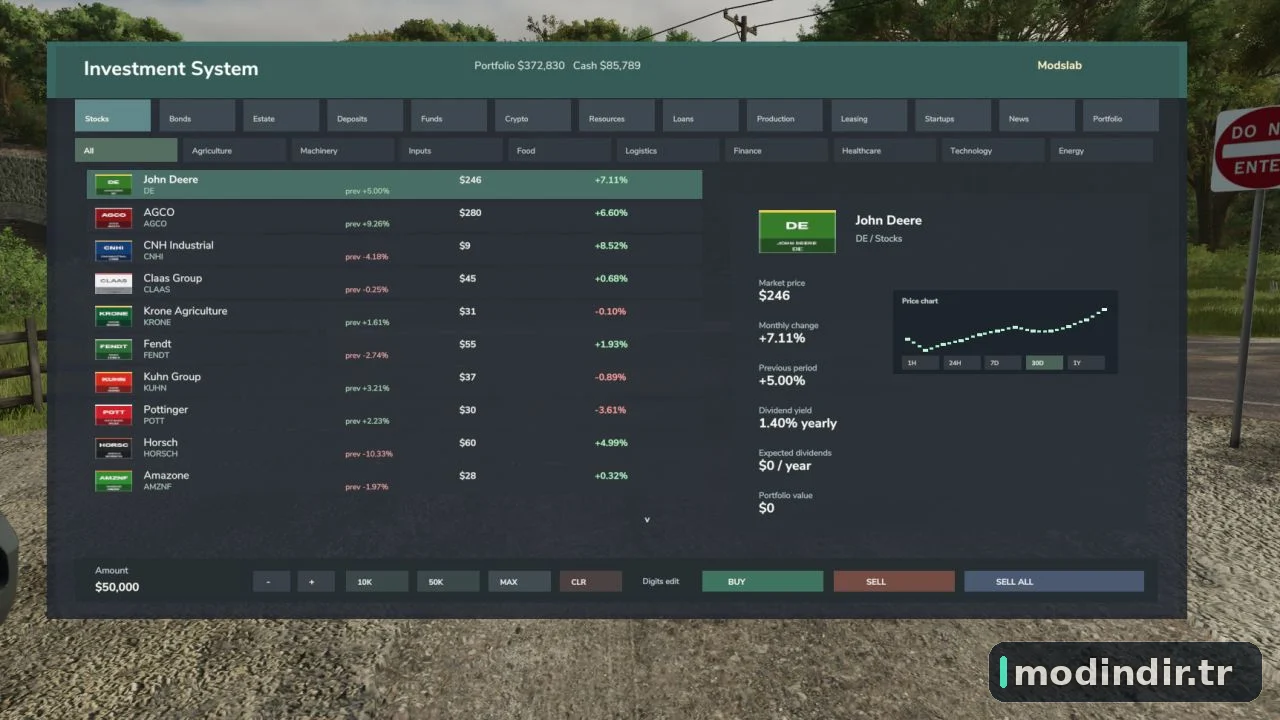Screen dimensions: 1280x720
Task: Set price chart range to 24H
Action: tap(961, 363)
